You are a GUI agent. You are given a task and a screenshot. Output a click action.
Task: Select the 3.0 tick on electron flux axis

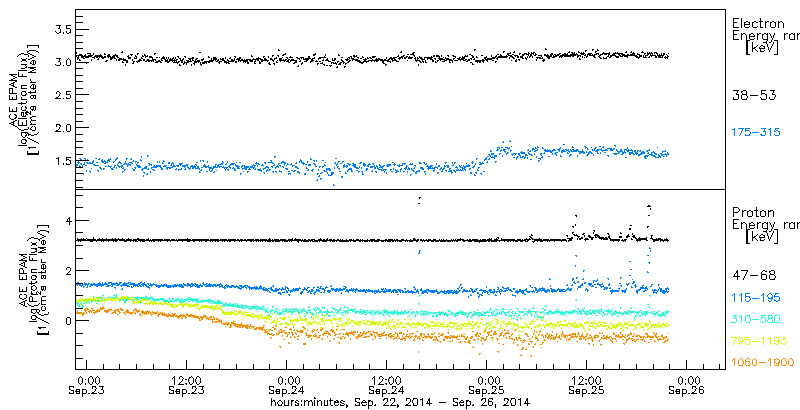tap(63, 62)
